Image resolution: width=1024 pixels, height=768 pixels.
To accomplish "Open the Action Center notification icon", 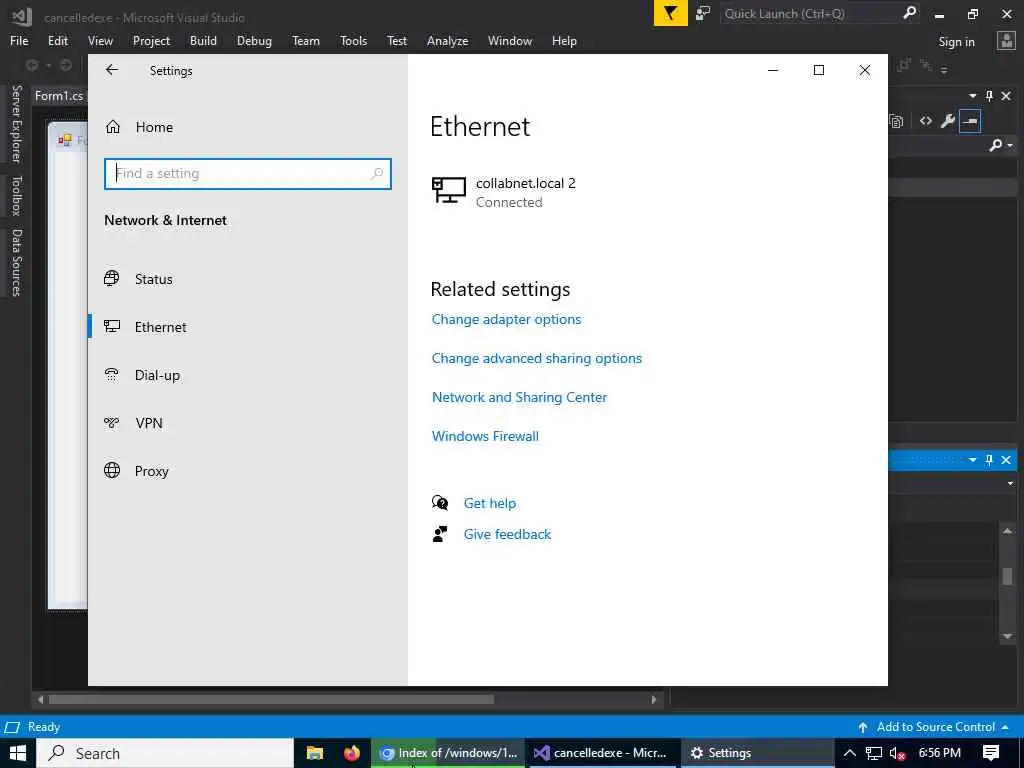I will click(x=991, y=753).
